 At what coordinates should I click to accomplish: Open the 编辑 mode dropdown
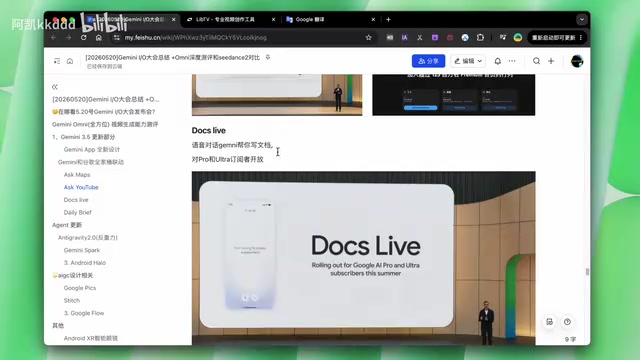coord(468,61)
